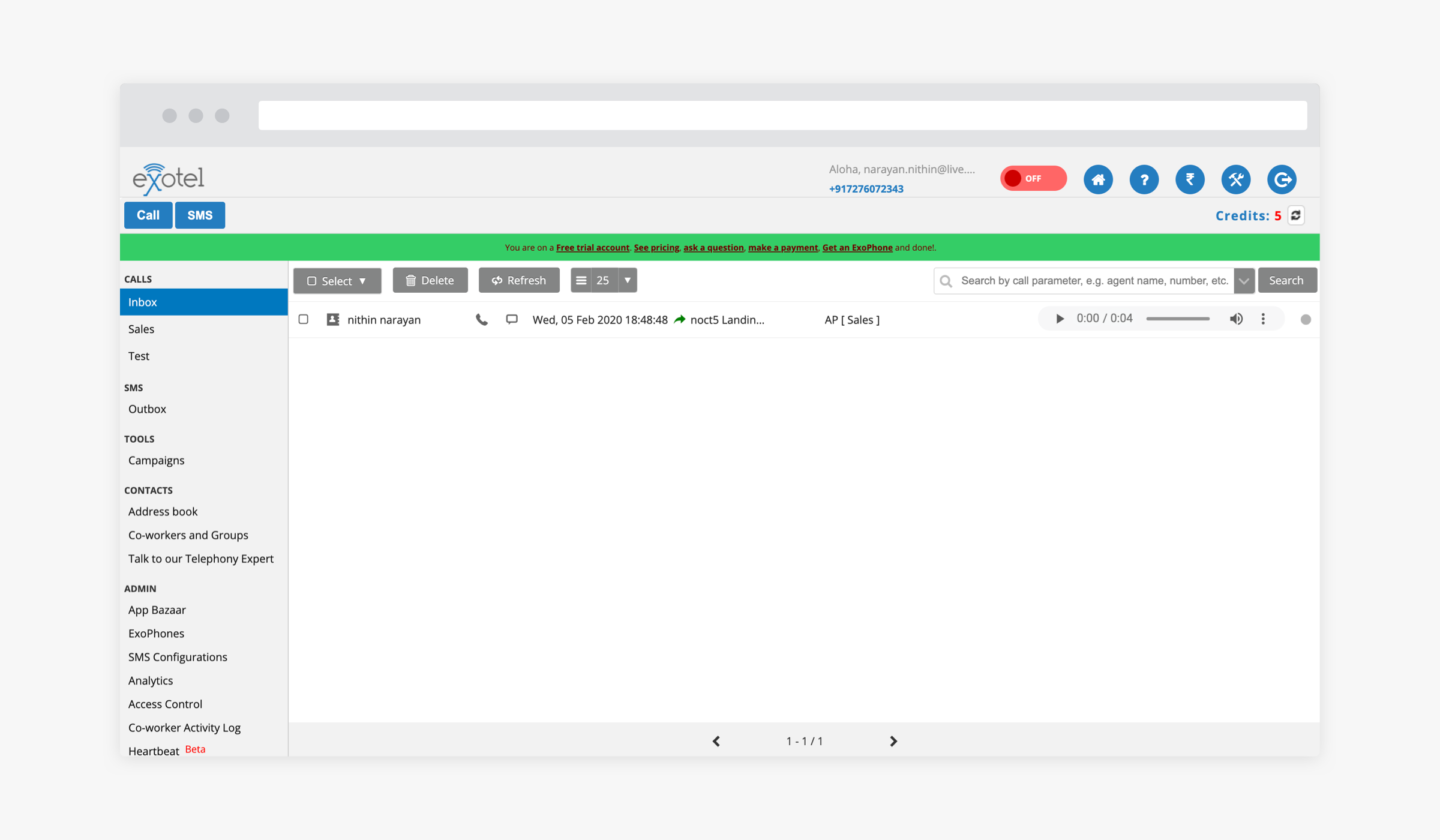1440x840 pixels.
Task: Open the help question mark icon
Action: tap(1144, 179)
